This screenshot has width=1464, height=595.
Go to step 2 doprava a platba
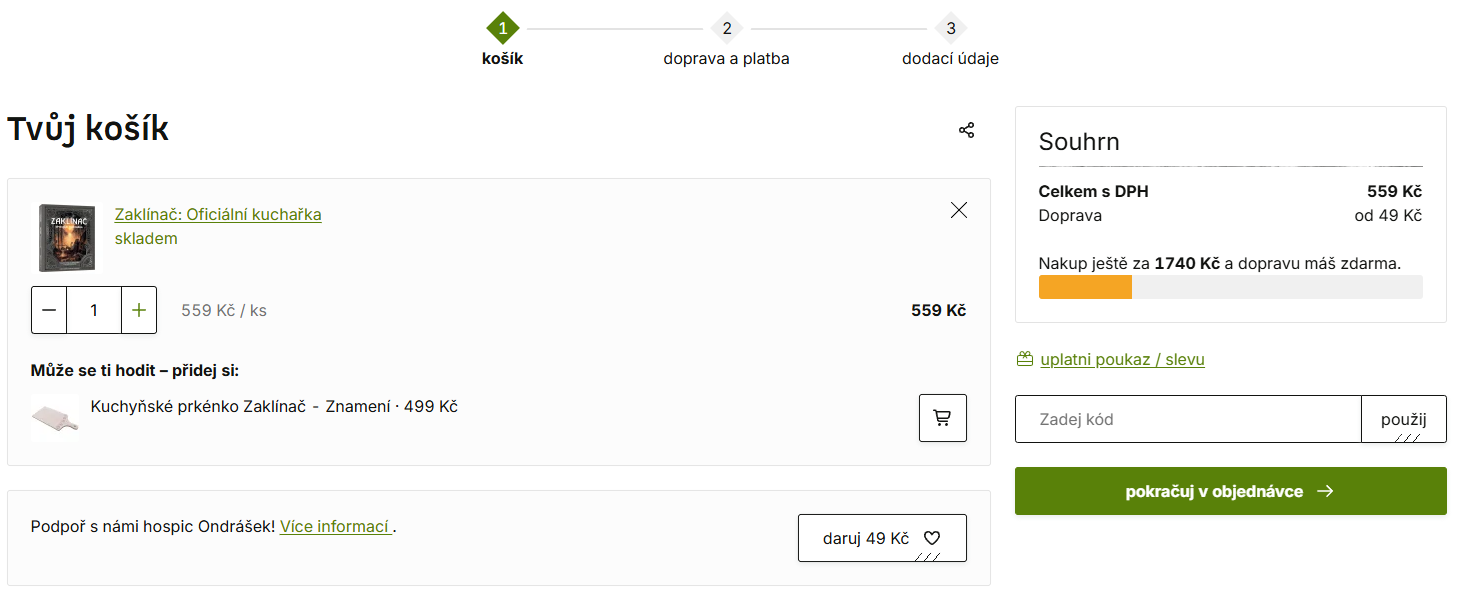coord(727,28)
